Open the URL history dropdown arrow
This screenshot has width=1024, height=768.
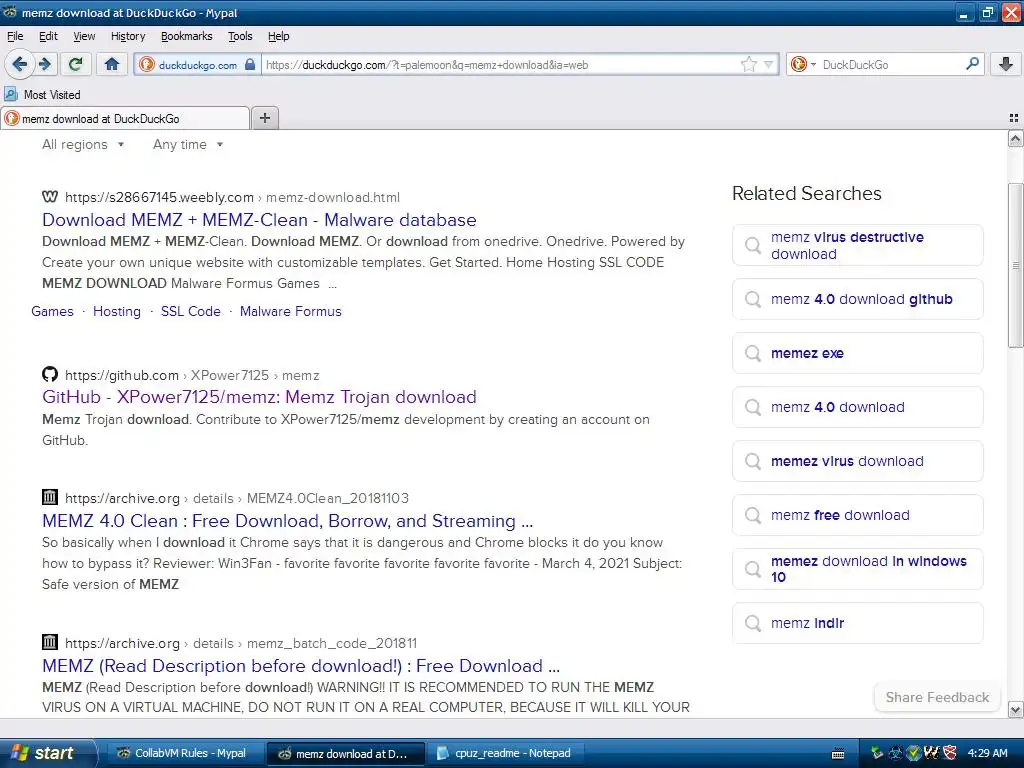tap(769, 64)
